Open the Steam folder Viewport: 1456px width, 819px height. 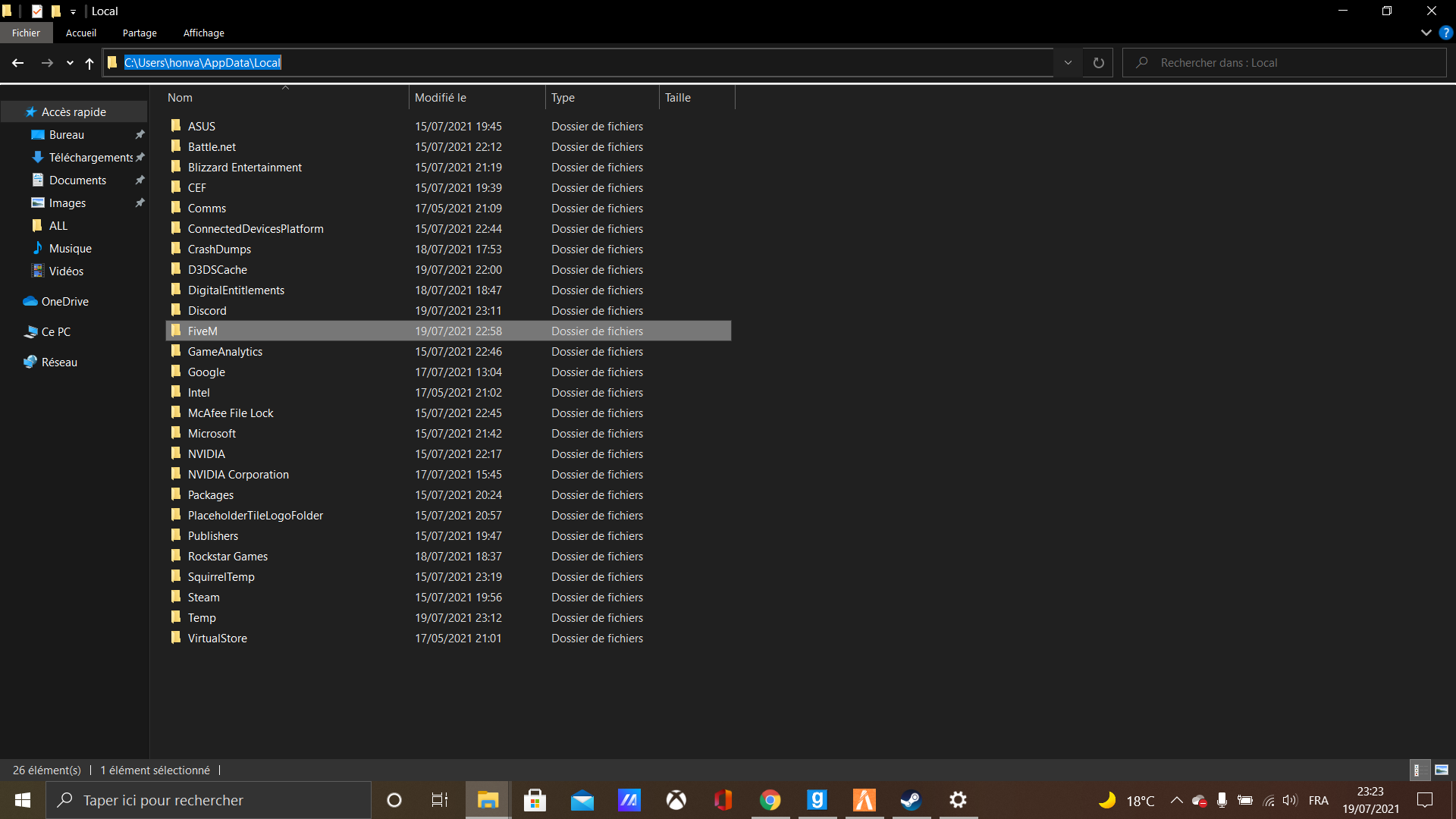click(203, 597)
